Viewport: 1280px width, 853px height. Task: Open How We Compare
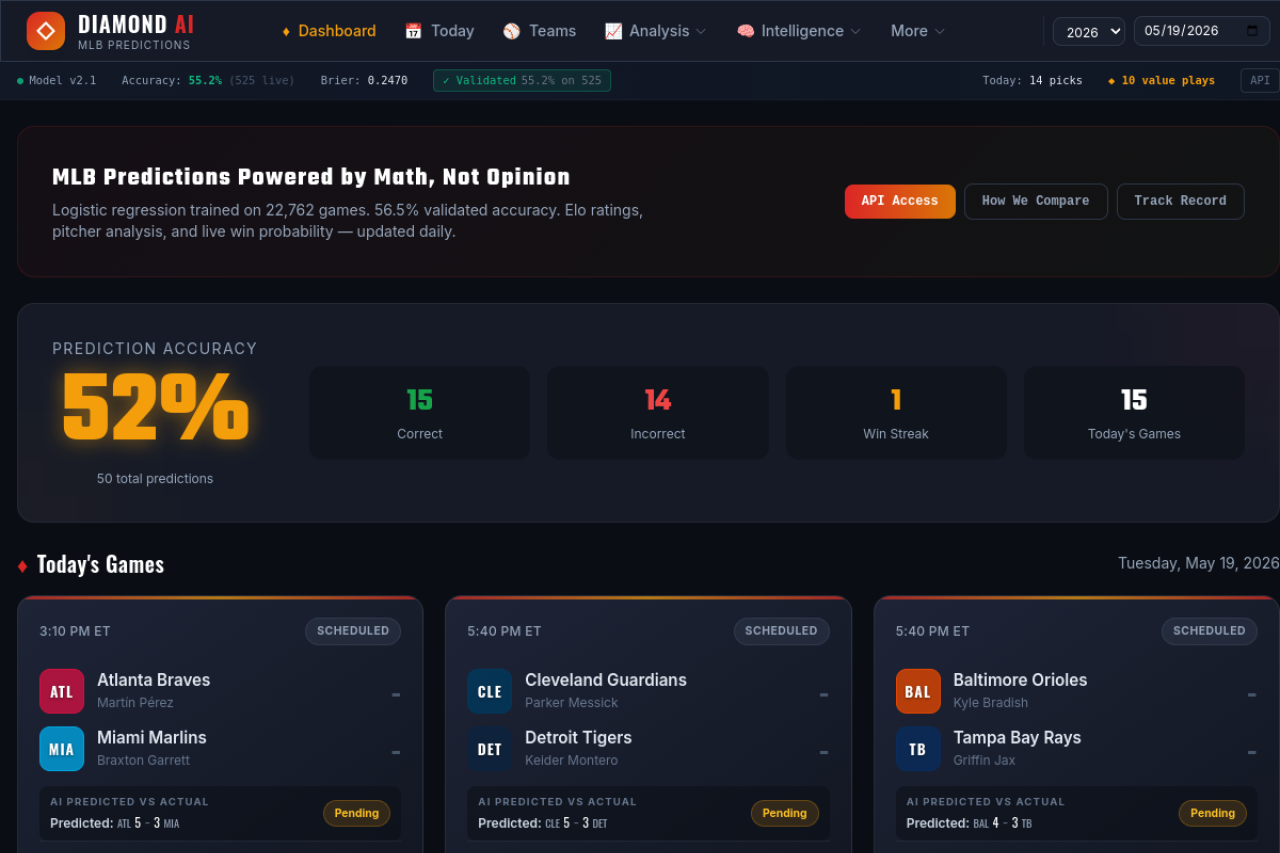[x=1035, y=201]
